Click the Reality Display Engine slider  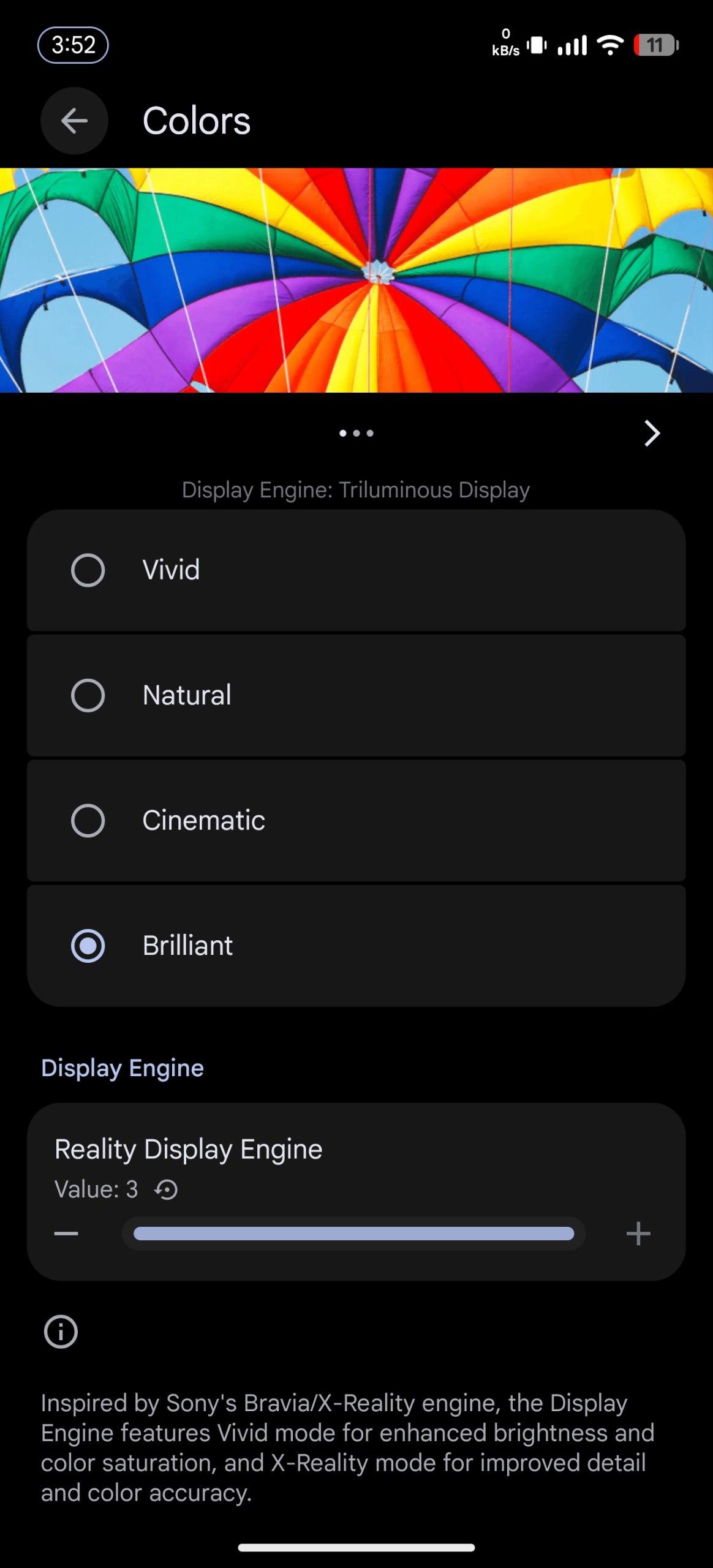click(353, 1234)
